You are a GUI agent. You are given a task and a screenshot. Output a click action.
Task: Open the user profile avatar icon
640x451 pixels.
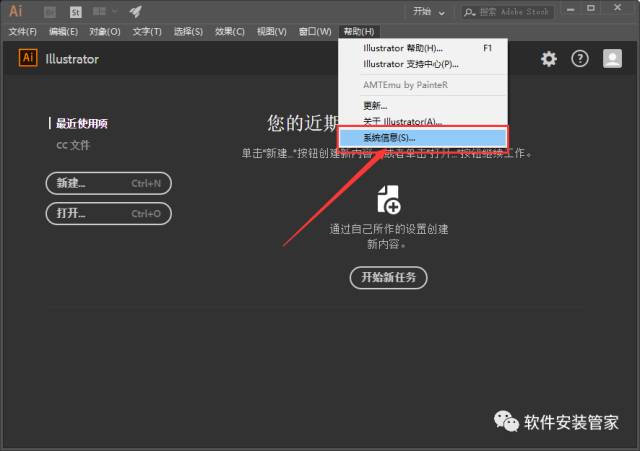tap(612, 59)
